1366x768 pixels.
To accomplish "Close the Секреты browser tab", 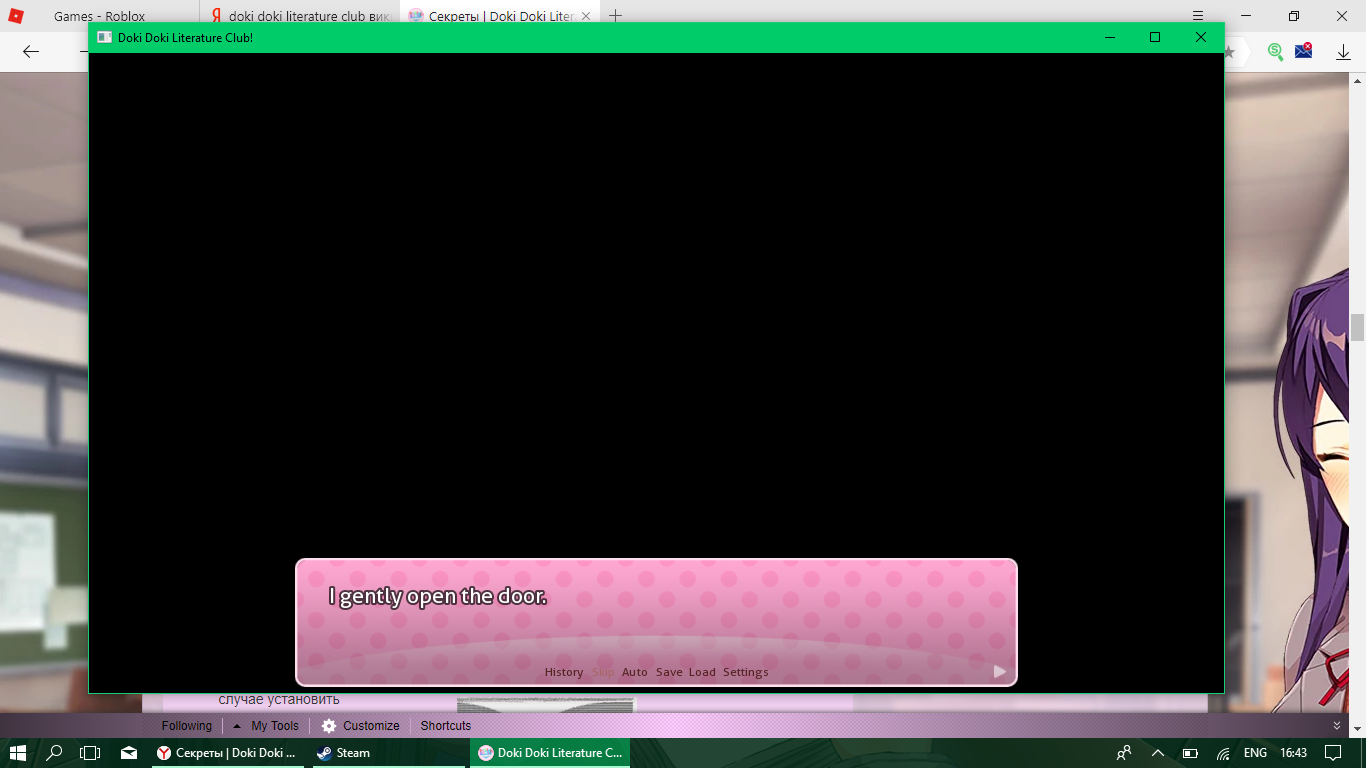I will 587,16.
